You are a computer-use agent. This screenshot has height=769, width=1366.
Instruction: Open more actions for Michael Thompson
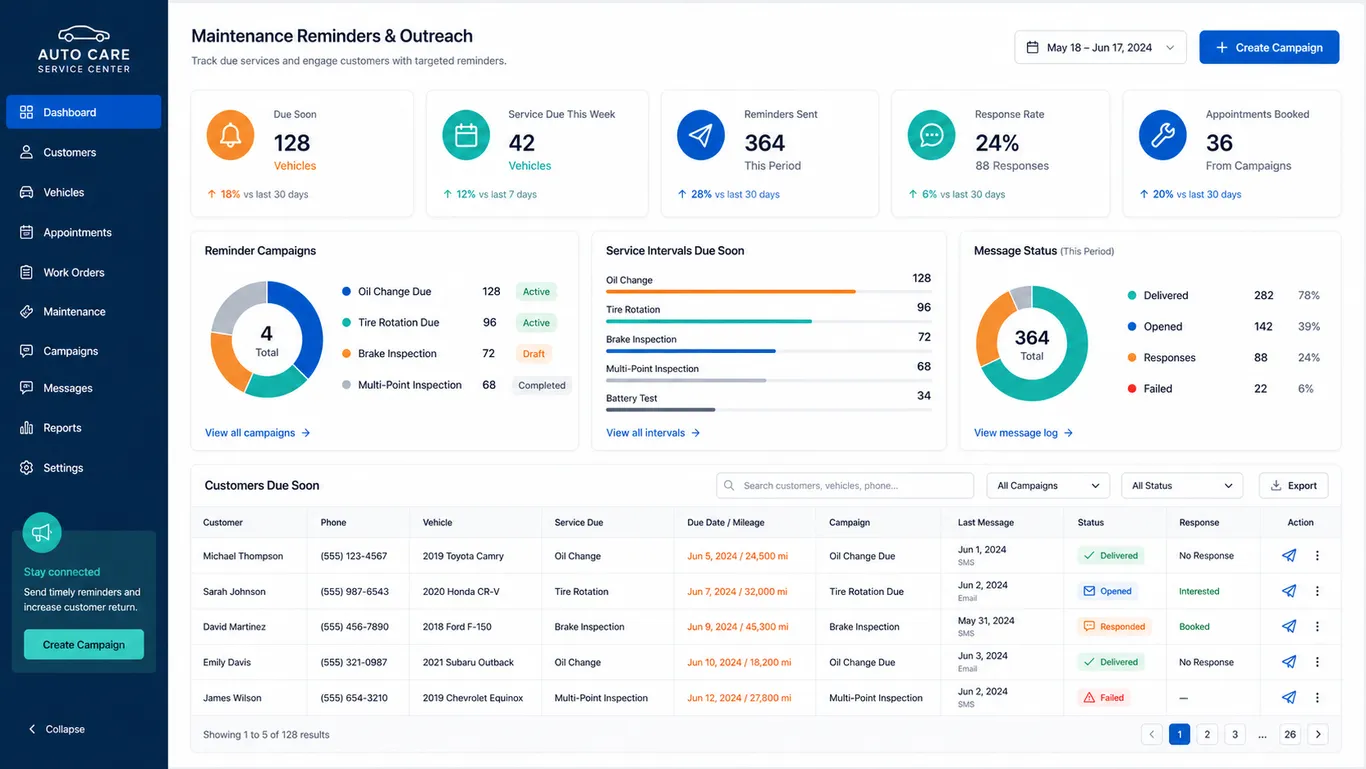(1317, 556)
